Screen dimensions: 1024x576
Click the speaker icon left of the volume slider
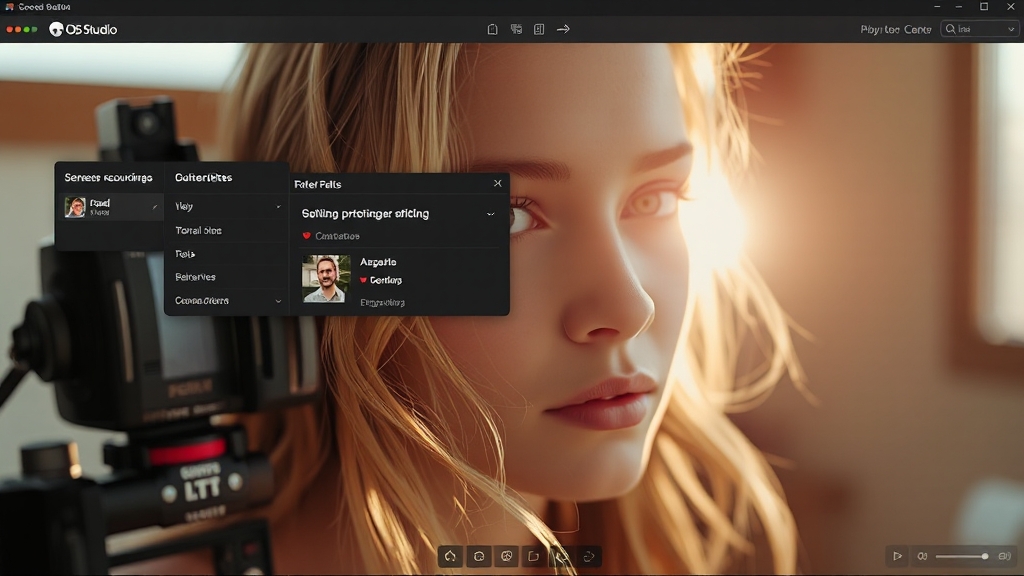pyautogui.click(x=922, y=556)
